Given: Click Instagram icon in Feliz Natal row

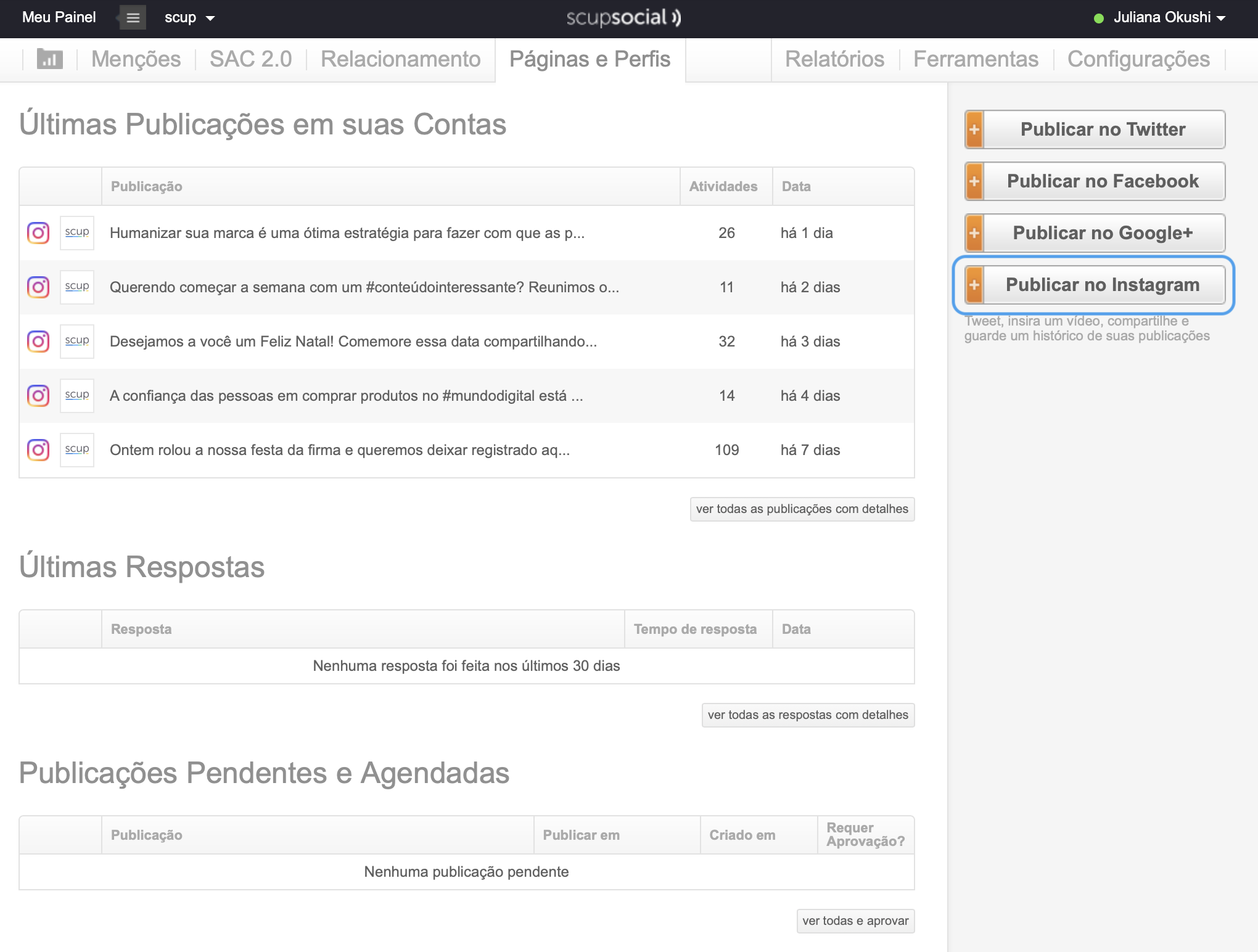Looking at the screenshot, I should click(38, 342).
